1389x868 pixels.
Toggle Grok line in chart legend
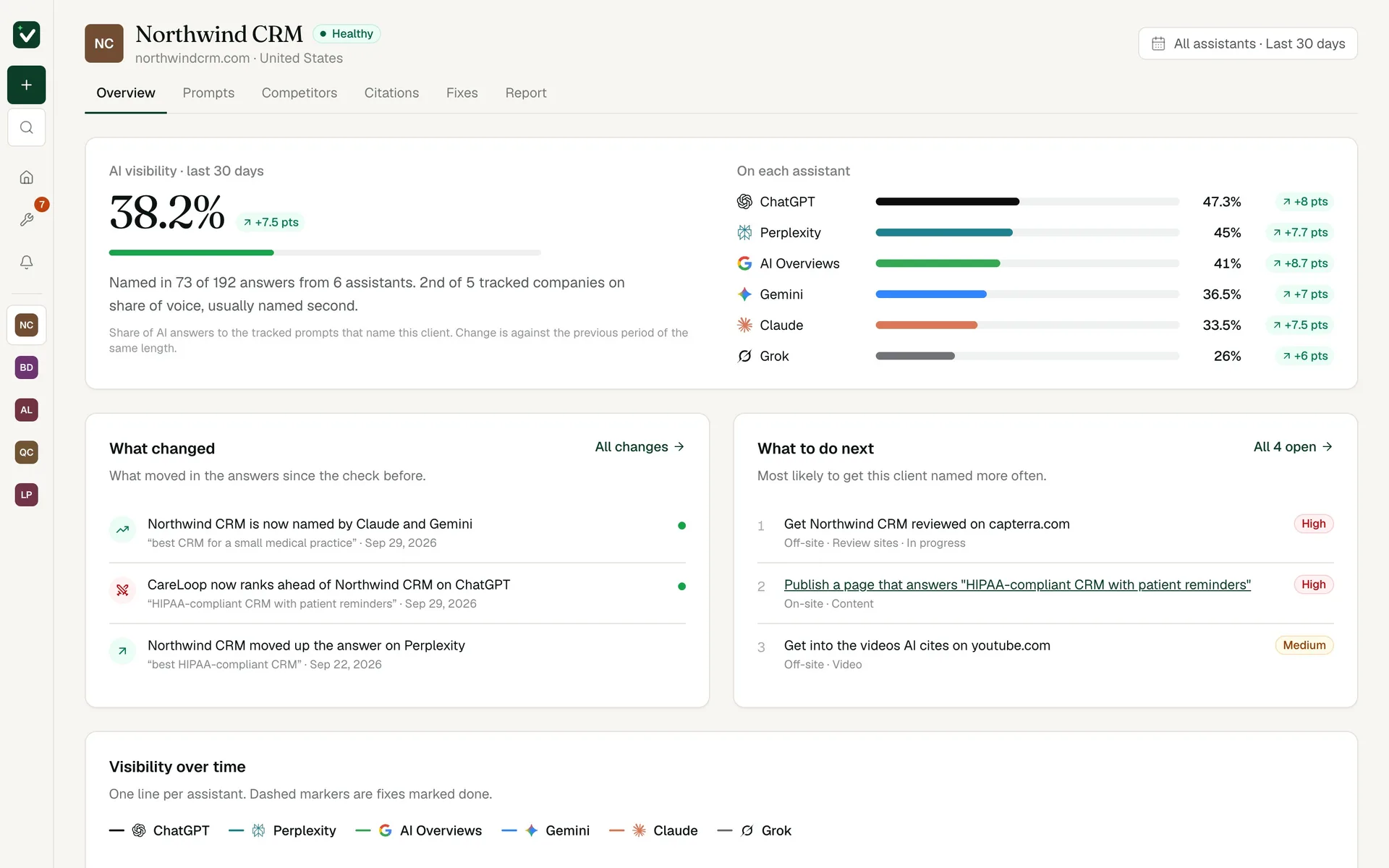click(x=754, y=830)
